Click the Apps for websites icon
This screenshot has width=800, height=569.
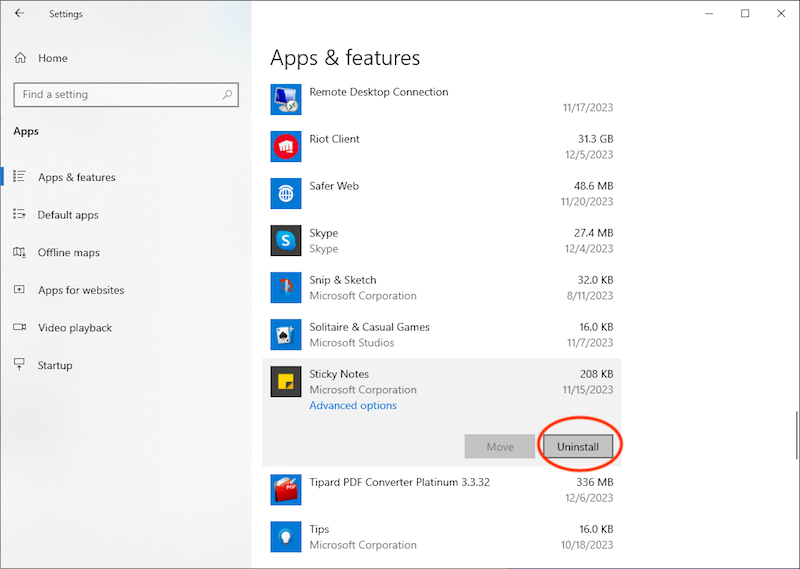click(19, 290)
